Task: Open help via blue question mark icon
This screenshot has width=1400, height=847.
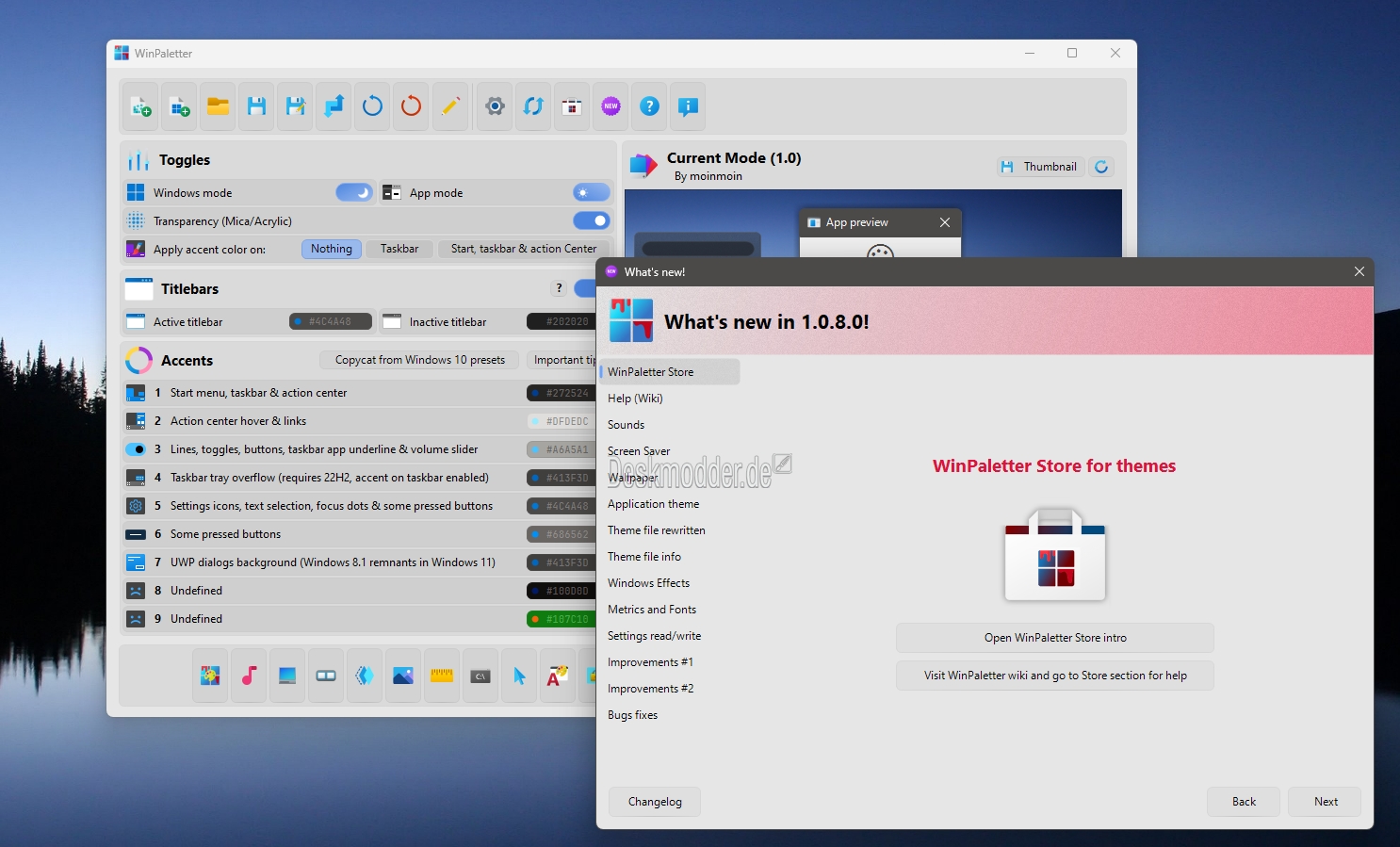Action: click(x=649, y=106)
